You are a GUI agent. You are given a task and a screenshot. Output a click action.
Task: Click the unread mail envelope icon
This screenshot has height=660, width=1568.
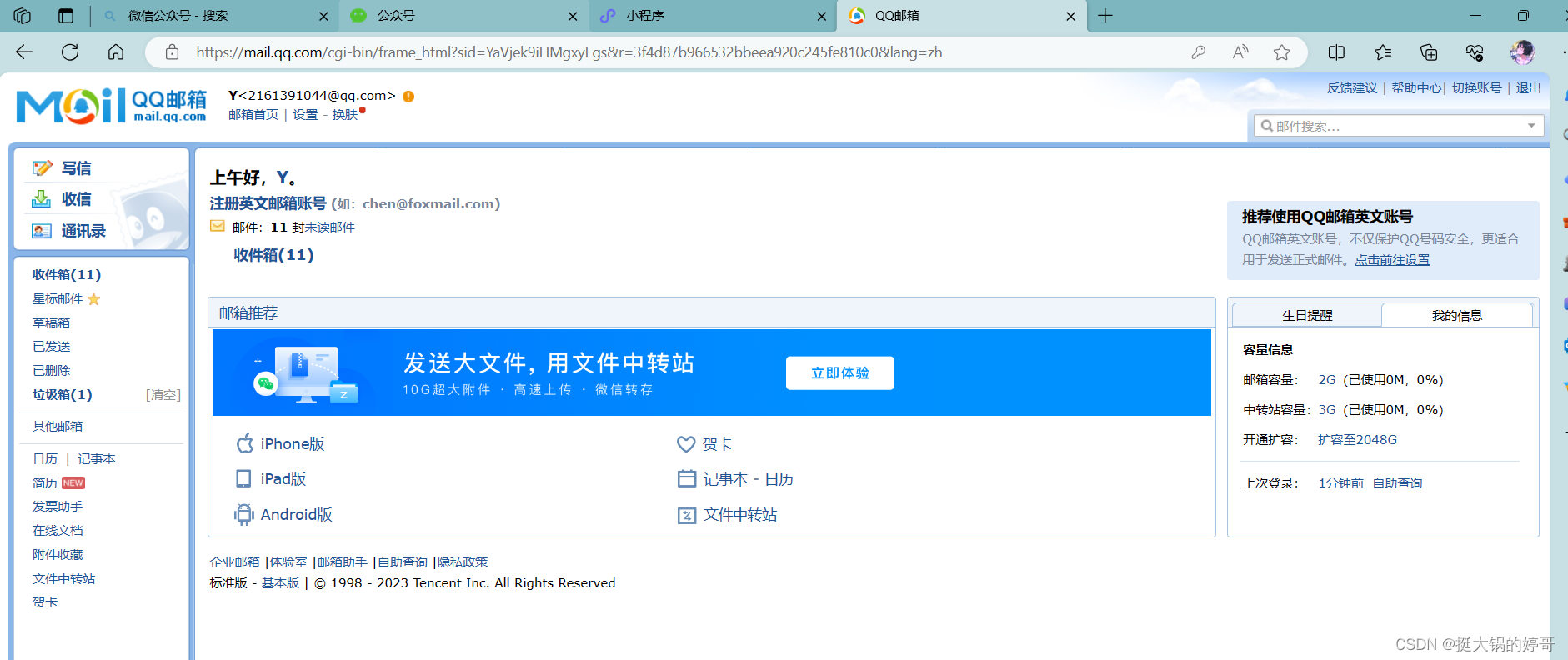218,226
